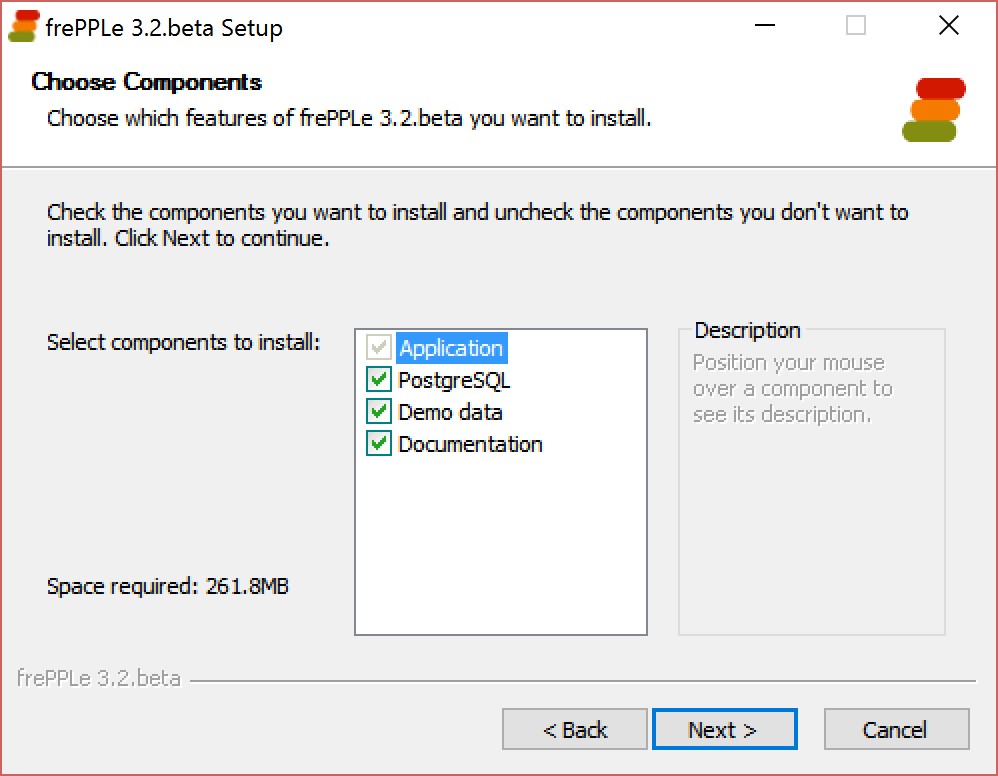The image size is (998, 776).
Task: Highlight the Demo data item
Action: tap(450, 412)
